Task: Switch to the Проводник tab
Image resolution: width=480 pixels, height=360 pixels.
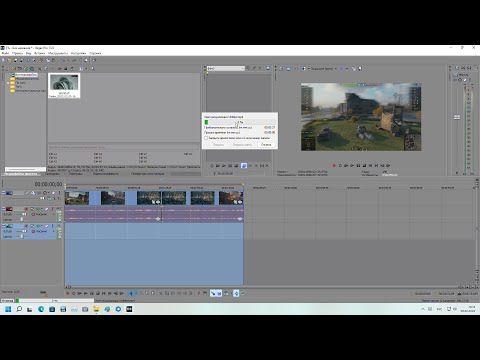Action: pyautogui.click(x=53, y=174)
